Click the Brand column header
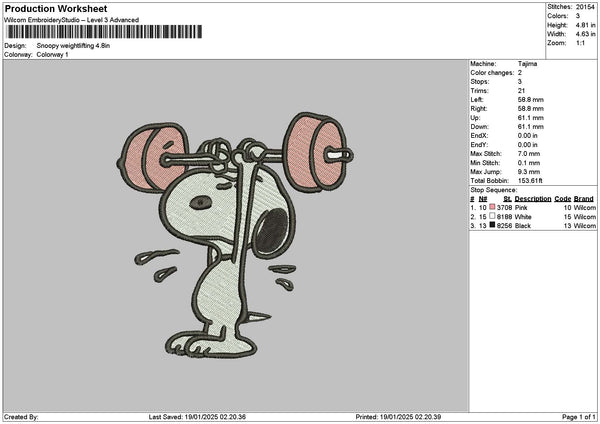Screen dimensions: 600x424 pyautogui.click(x=584, y=198)
